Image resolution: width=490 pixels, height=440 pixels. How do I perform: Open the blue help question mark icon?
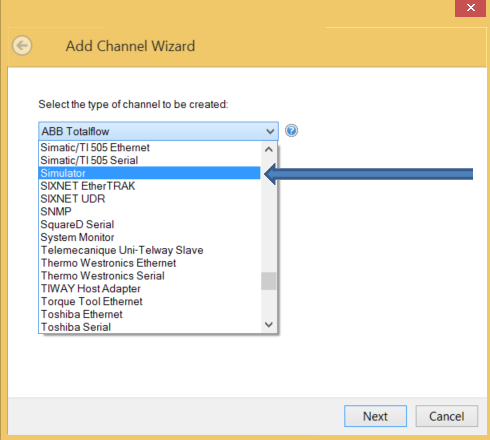pyautogui.click(x=291, y=131)
